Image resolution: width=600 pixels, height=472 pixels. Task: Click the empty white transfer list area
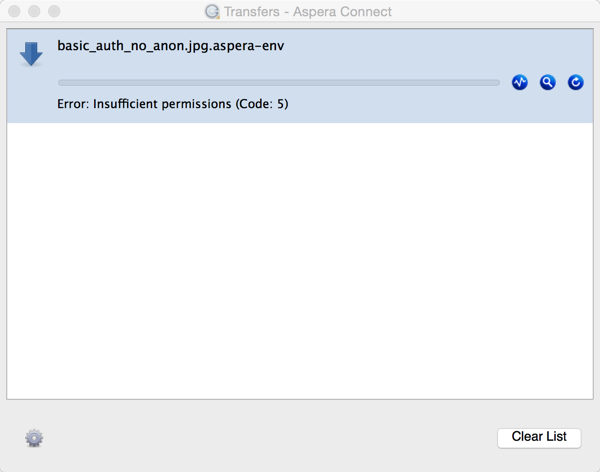300,261
